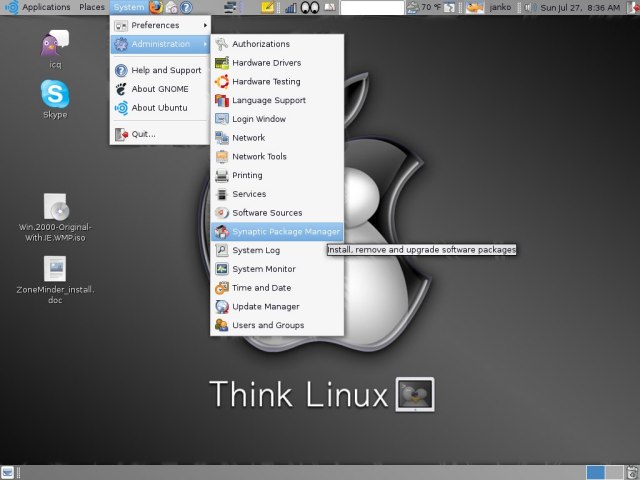
Task: Launch Firefox from the top panel
Action: 156,7
